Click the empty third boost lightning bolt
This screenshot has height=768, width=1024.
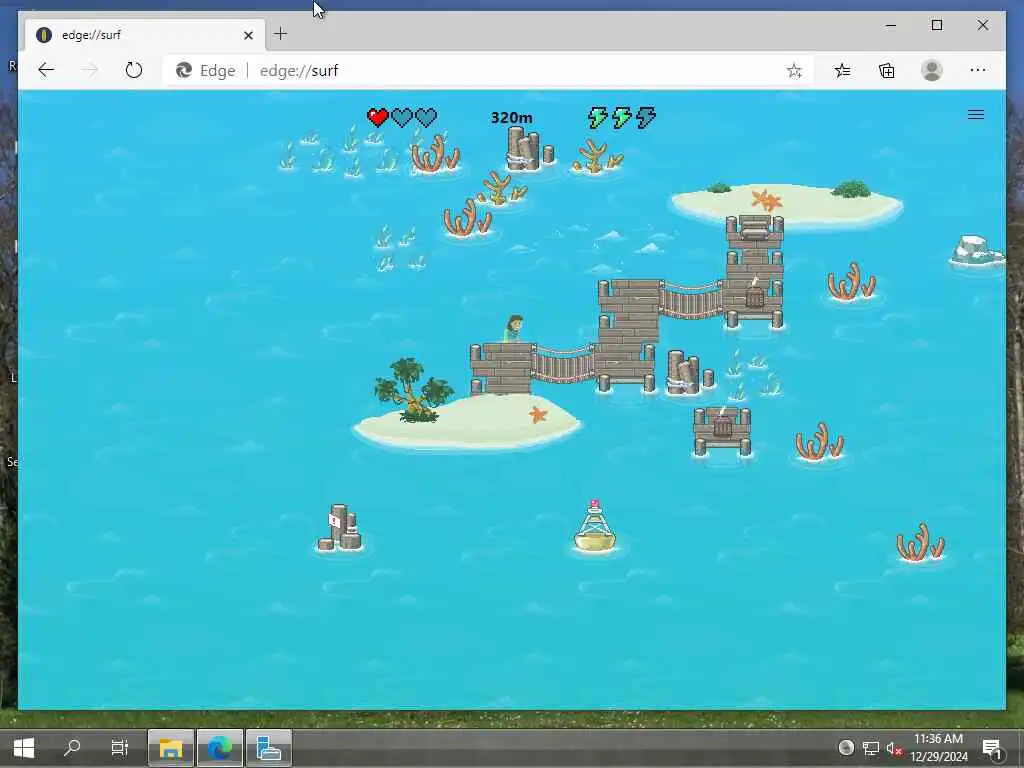[645, 118]
